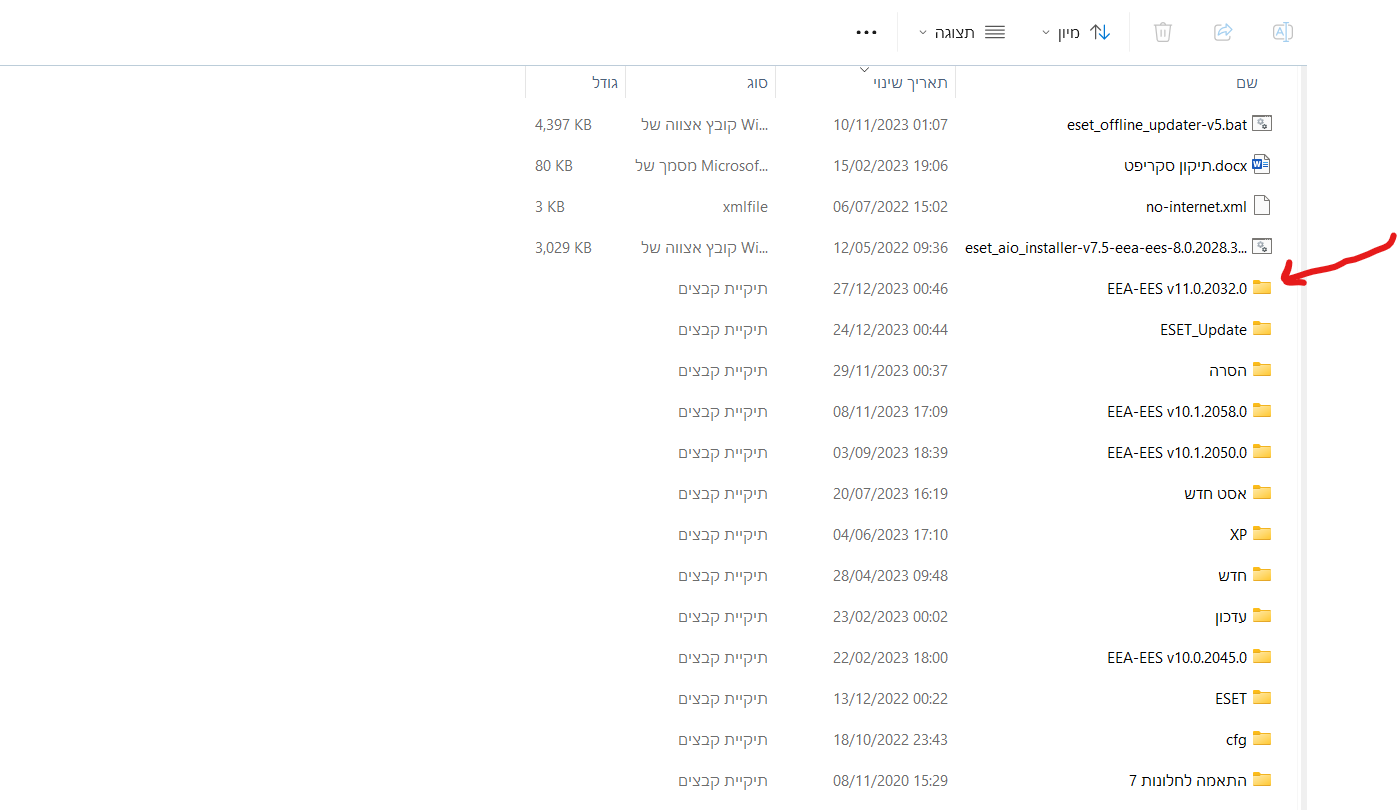Sort by the name (שם) column header
This screenshot has height=810, width=1398.
(1246, 82)
